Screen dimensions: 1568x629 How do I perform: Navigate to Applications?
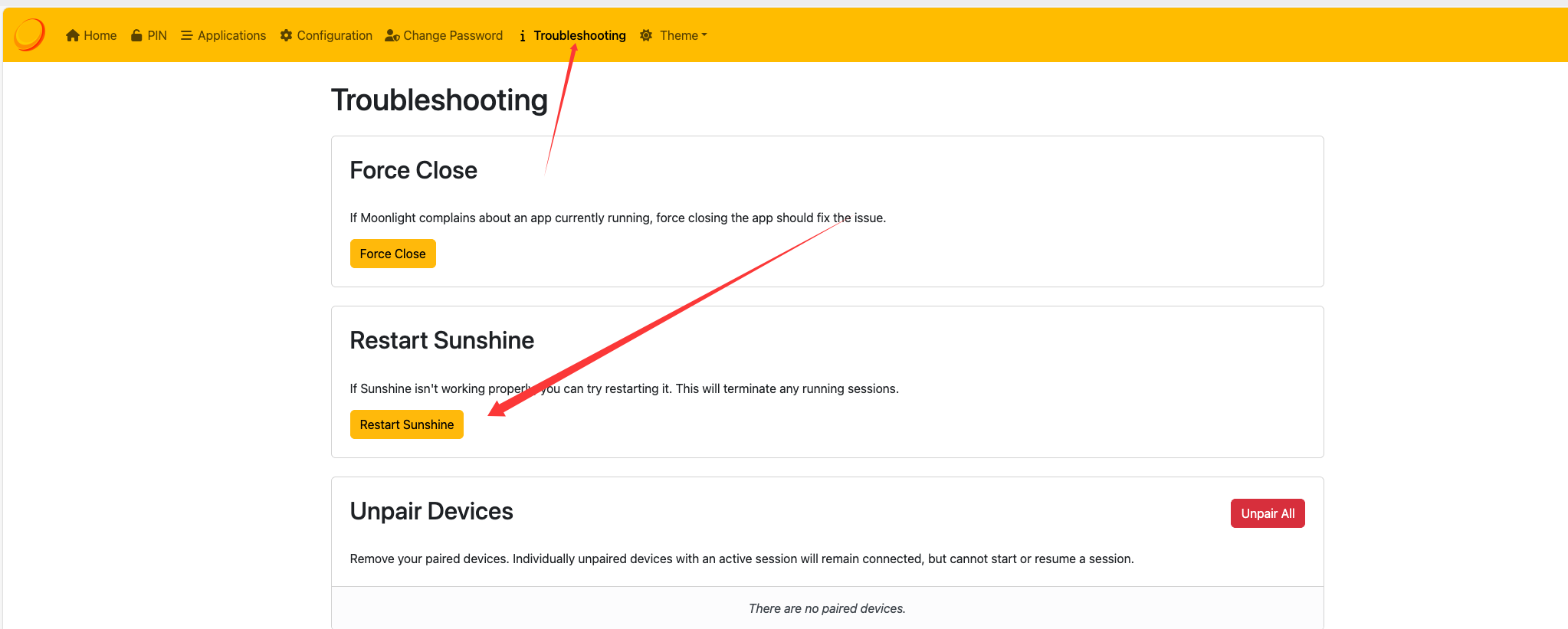click(223, 35)
